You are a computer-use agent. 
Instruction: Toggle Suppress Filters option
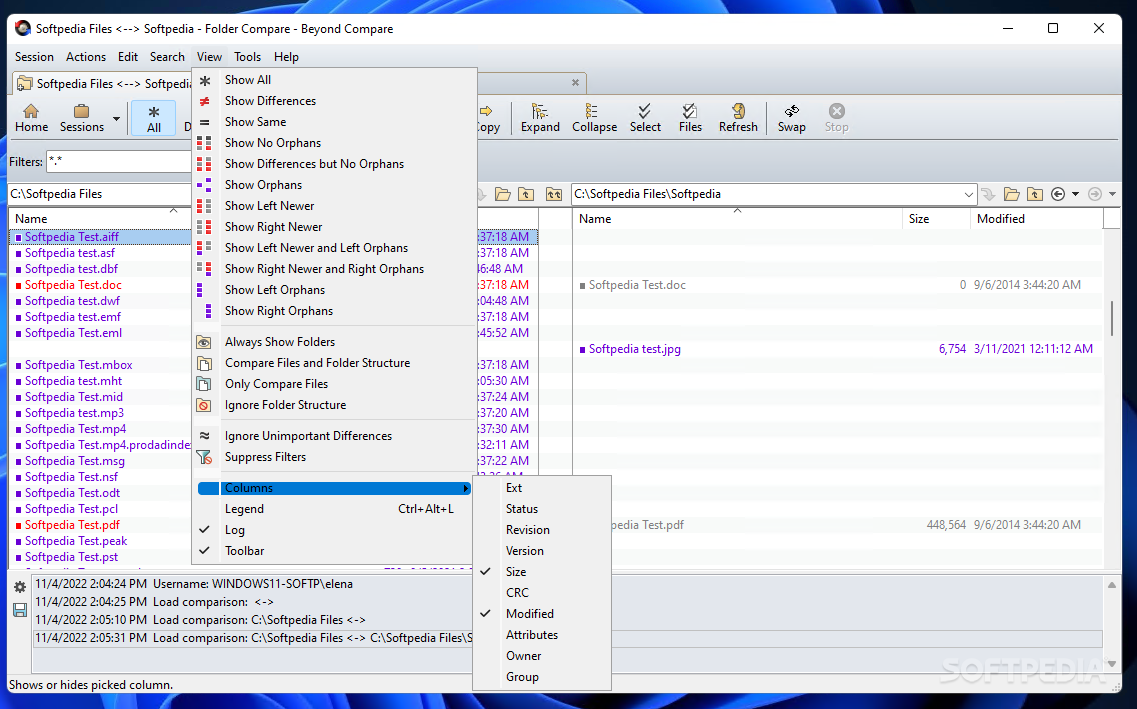click(334, 457)
